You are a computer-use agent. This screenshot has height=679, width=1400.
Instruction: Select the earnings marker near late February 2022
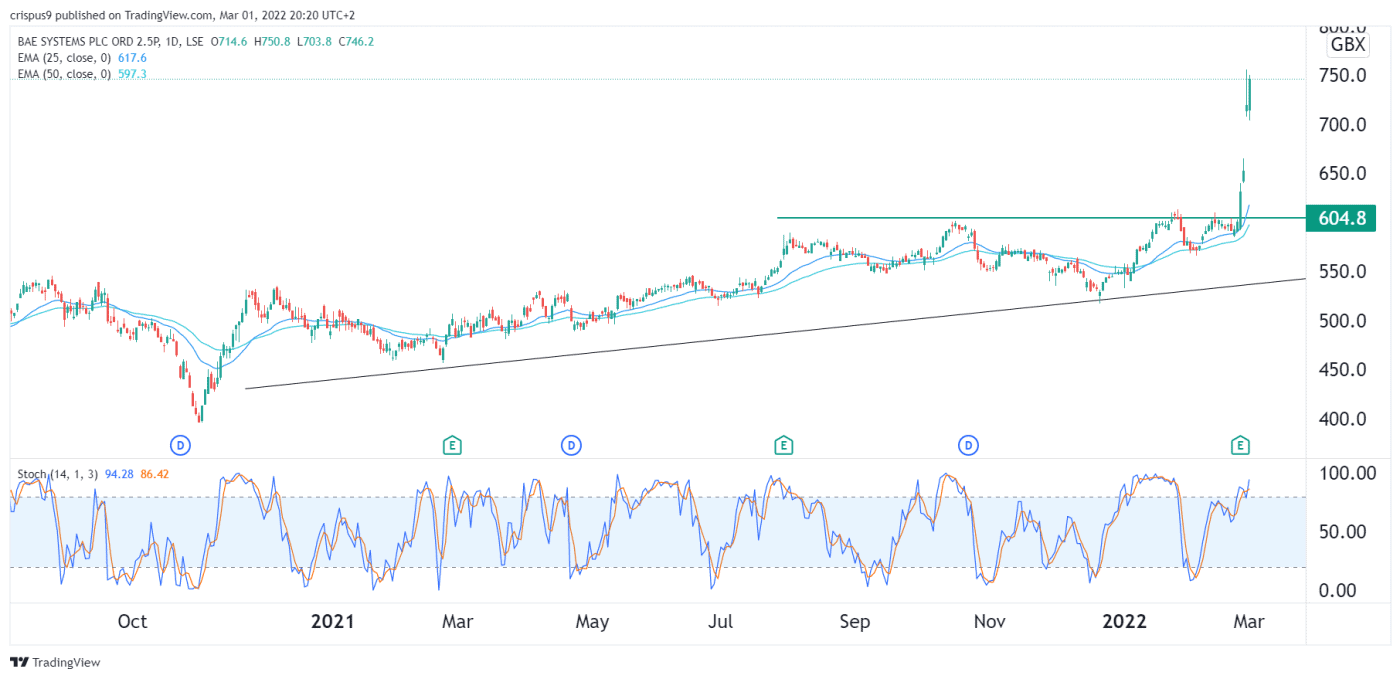pyautogui.click(x=1240, y=443)
